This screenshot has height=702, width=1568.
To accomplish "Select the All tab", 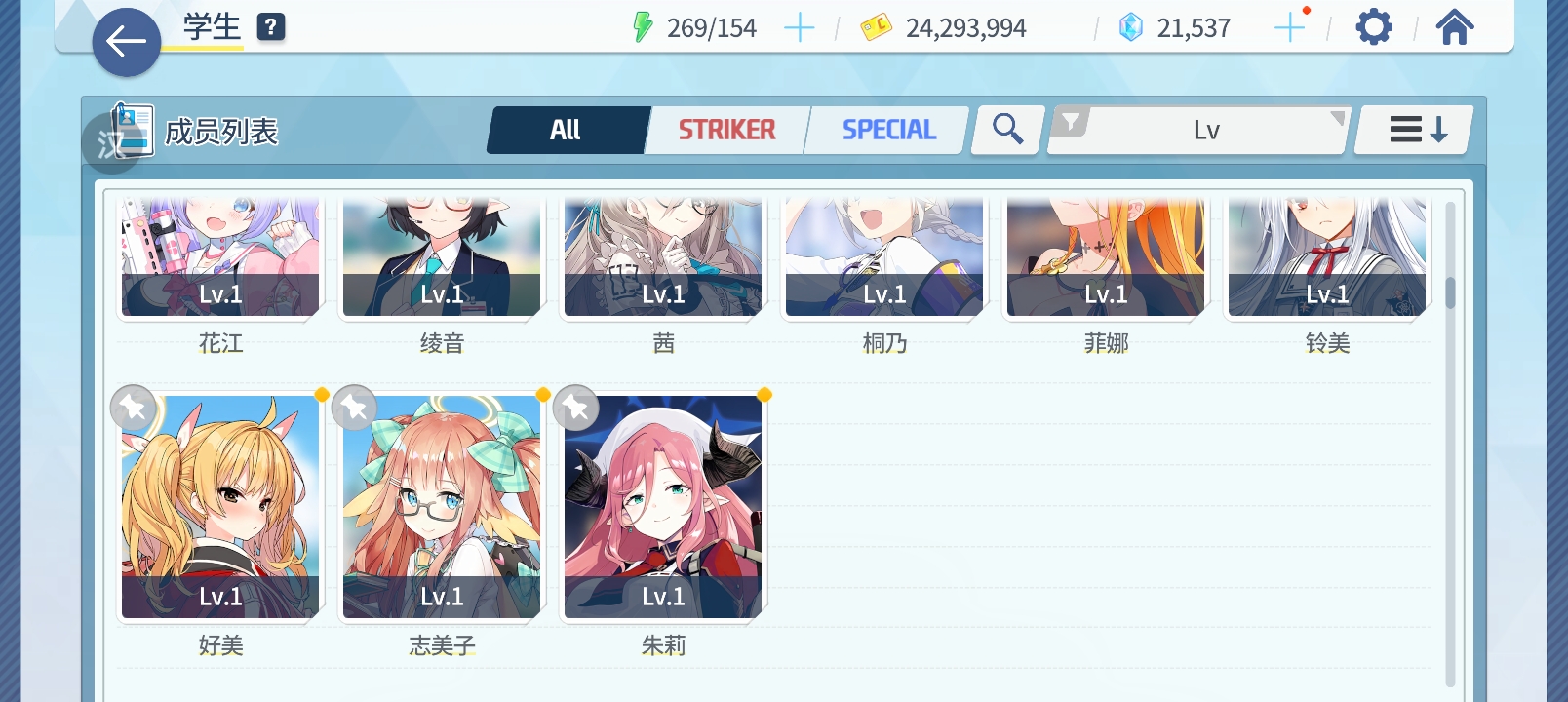I will (566, 130).
